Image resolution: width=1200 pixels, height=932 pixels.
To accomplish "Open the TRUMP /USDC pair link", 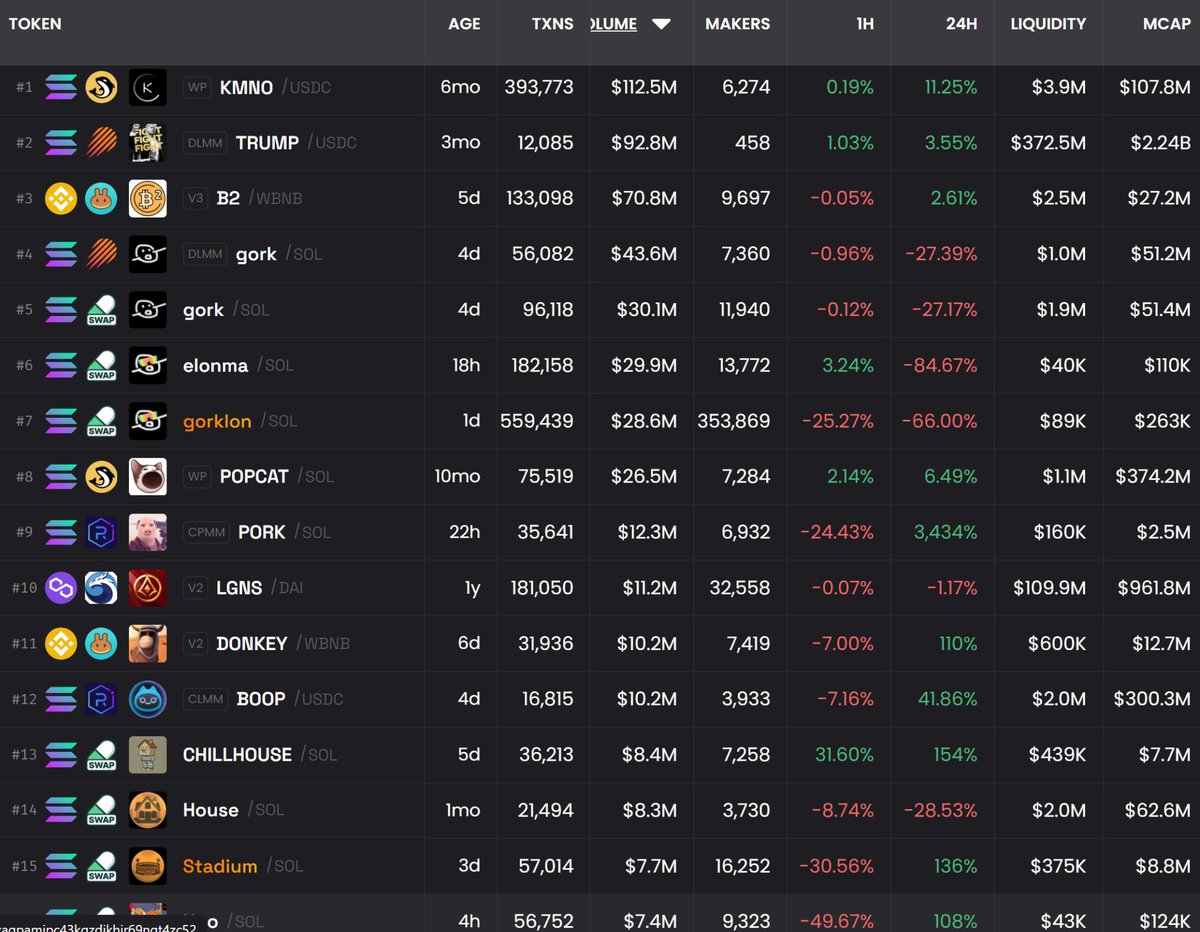I will (296, 143).
